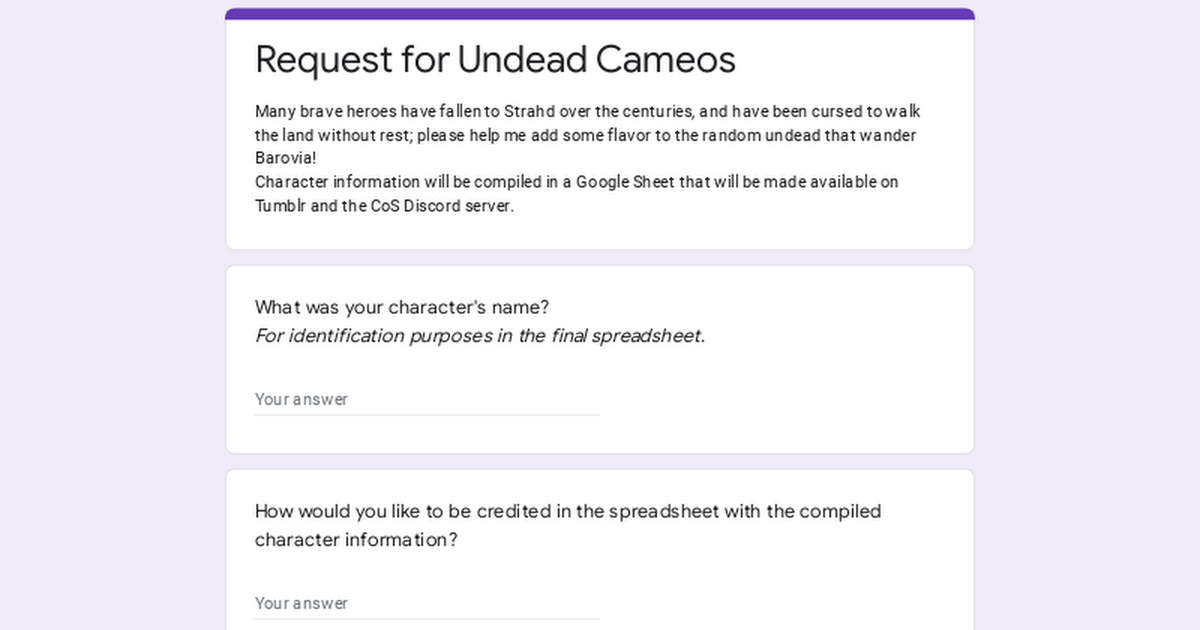
Task: Click the "Request for Undead Cameos" title
Action: [x=495, y=60]
